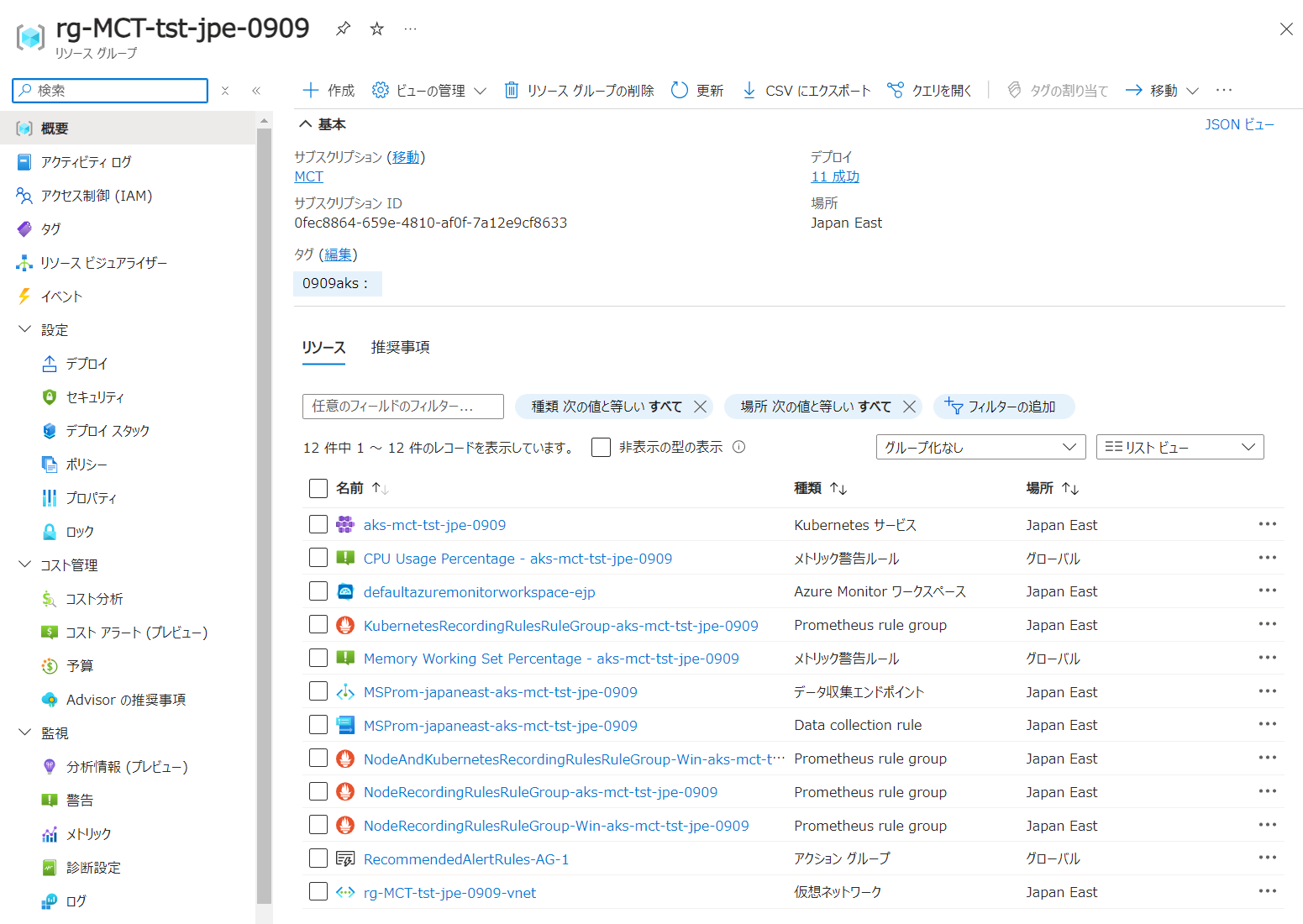This screenshot has height=924, width=1303.
Task: Collapse the コスト管理 group
Action: tap(24, 564)
